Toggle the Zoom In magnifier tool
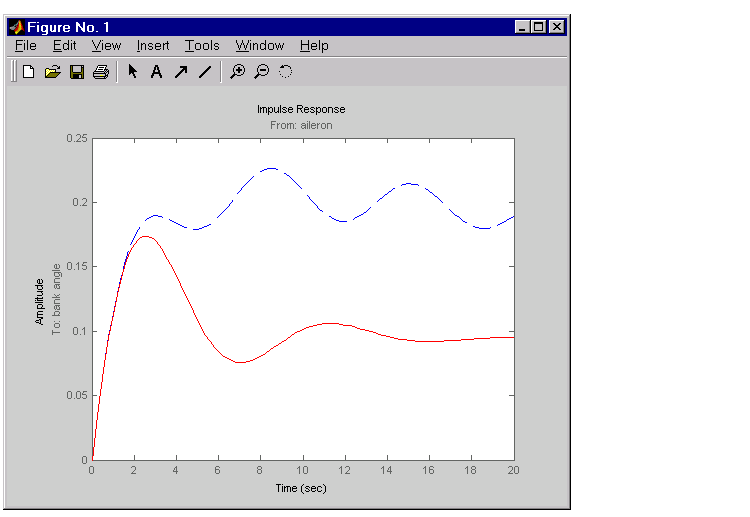 [x=237, y=72]
